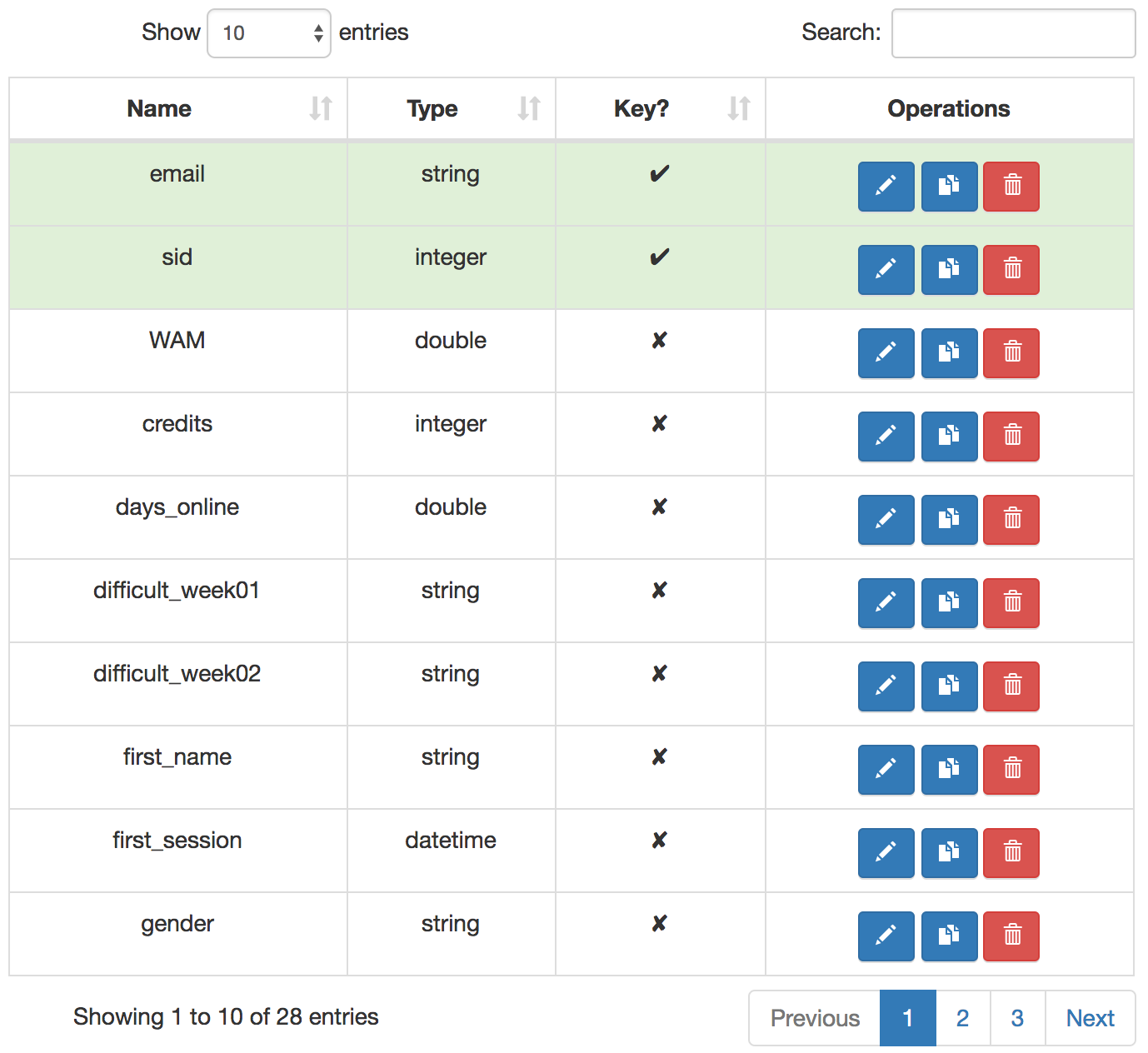This screenshot has height=1053, width=1148.
Task: Click the Operations column header
Action: coord(949,108)
